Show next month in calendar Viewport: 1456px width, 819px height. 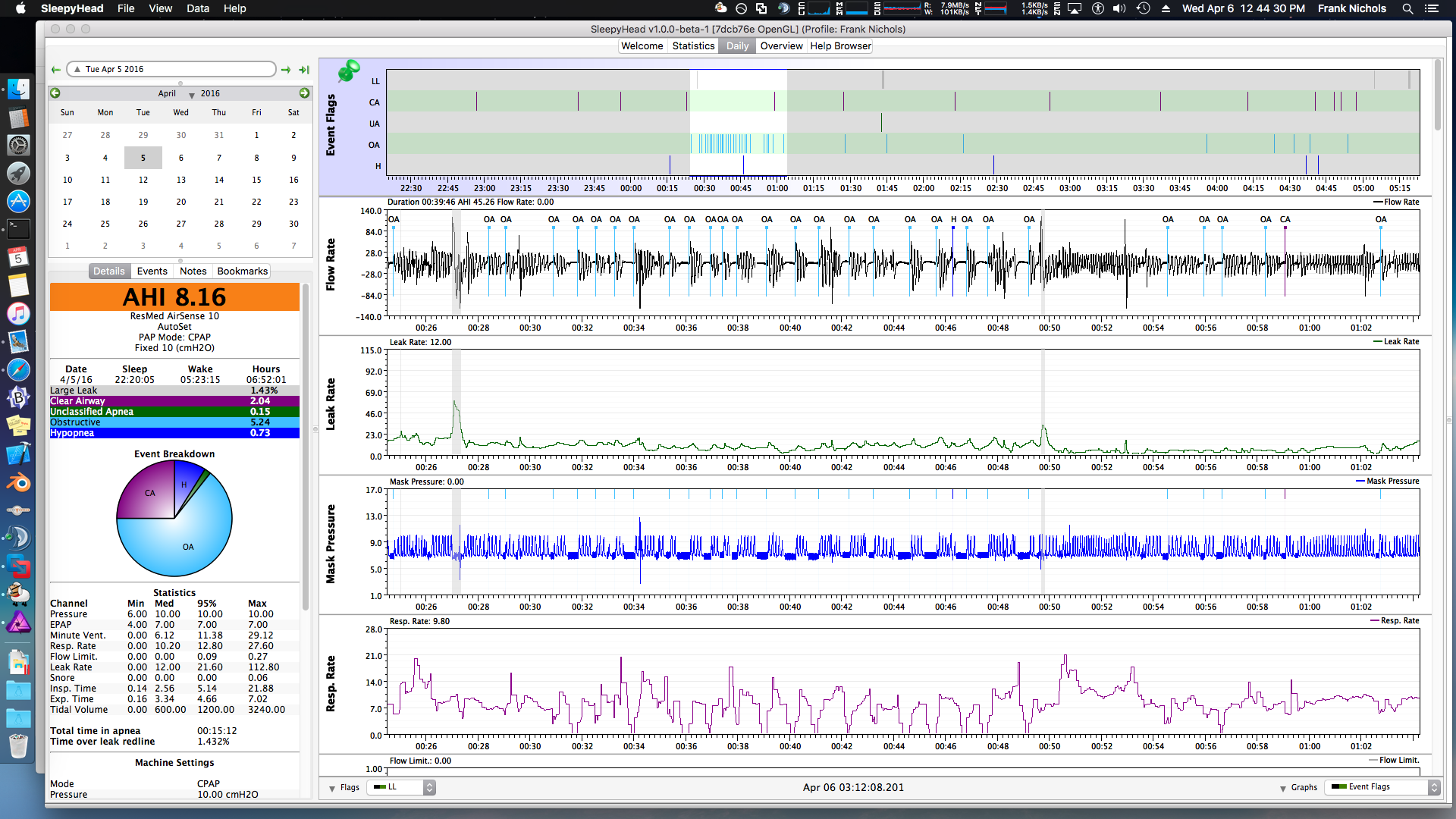304,93
